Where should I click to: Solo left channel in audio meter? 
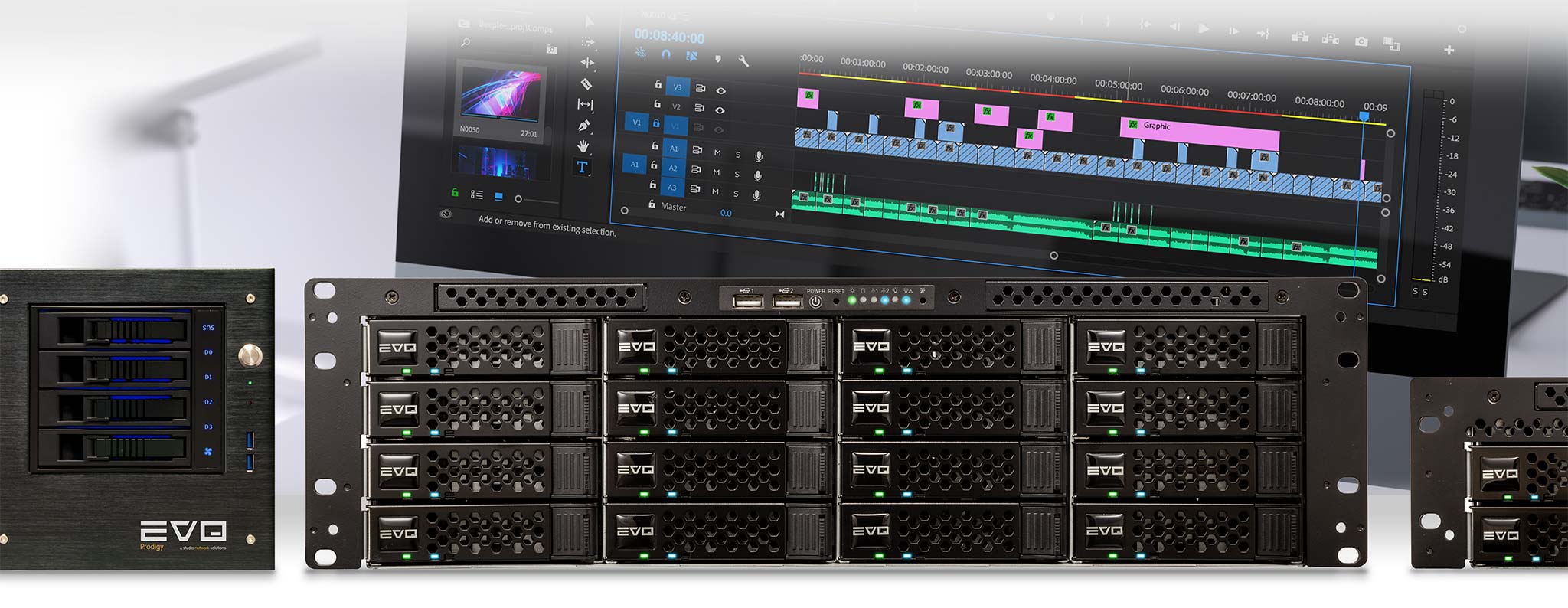point(1415,291)
